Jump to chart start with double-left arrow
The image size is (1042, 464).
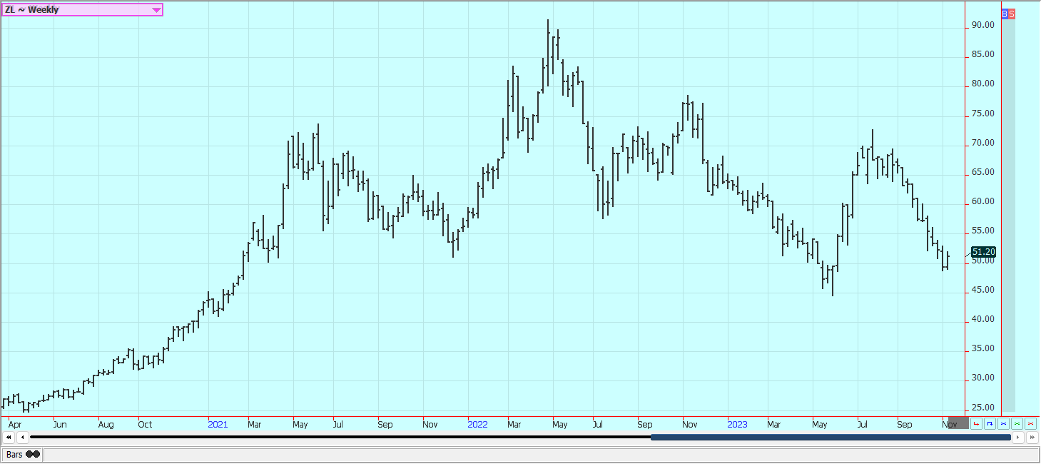tap(8, 437)
